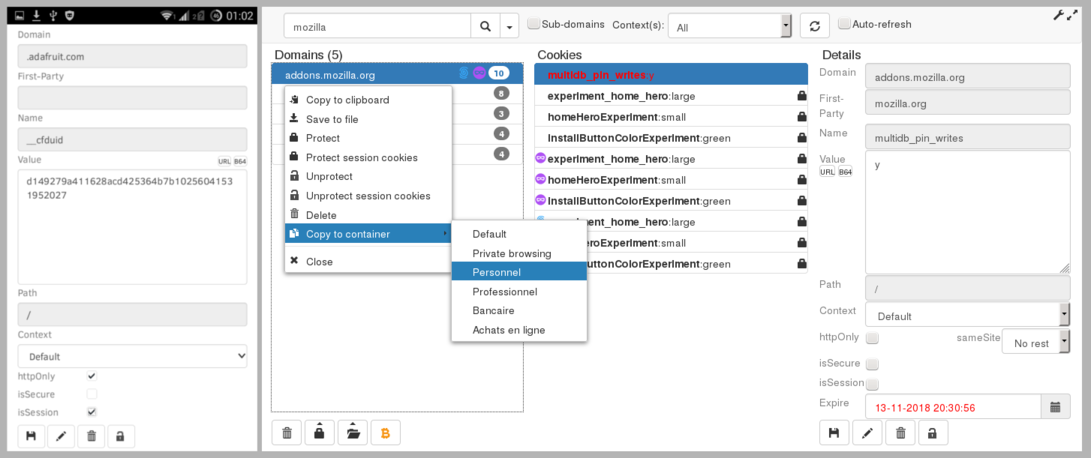Image resolution: width=1091 pixels, height=458 pixels.
Task: Select Bancaire container in submenu
Action: pyautogui.click(x=519, y=310)
